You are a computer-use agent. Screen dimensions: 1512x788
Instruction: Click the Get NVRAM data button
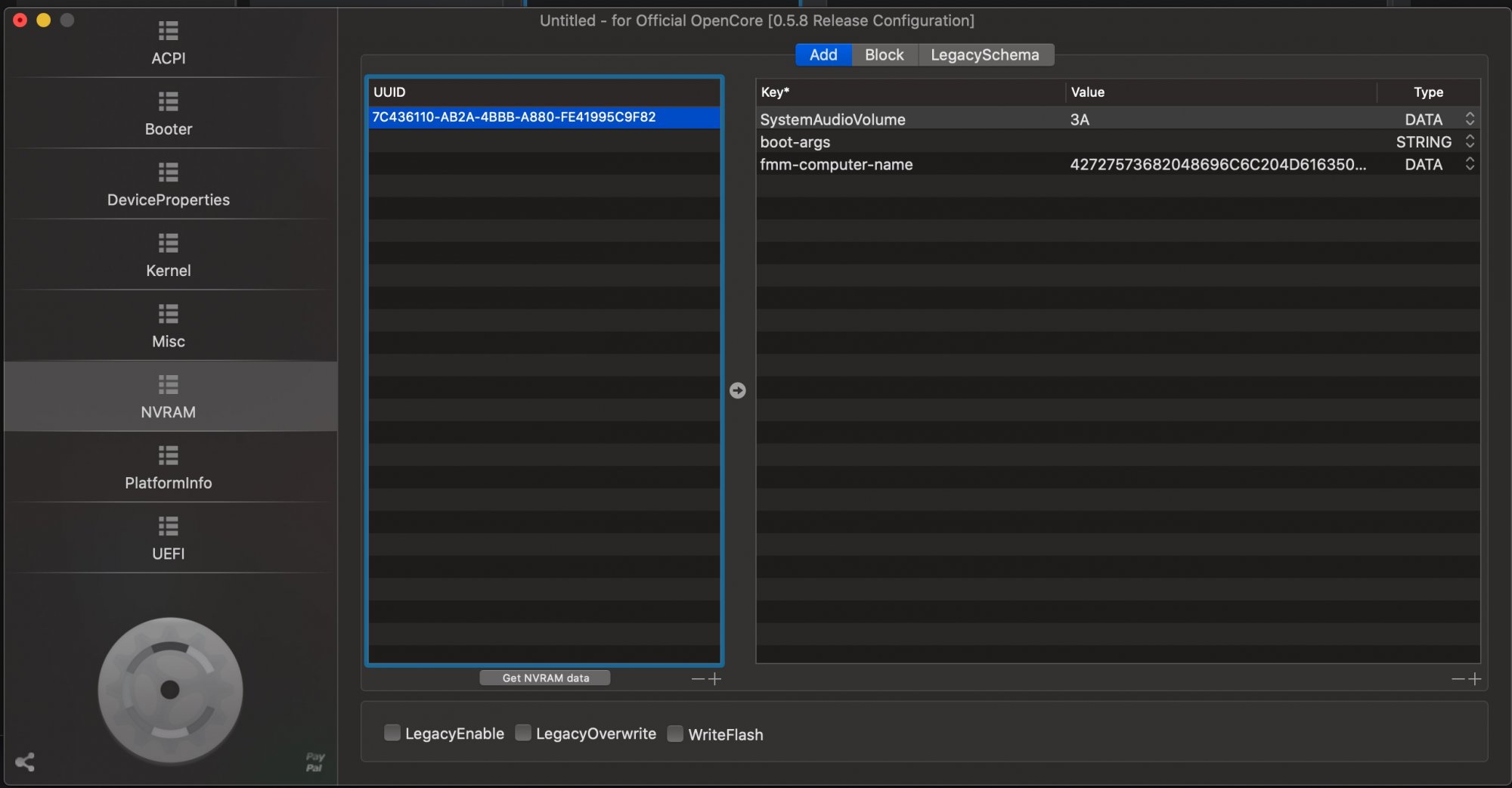[x=545, y=678]
